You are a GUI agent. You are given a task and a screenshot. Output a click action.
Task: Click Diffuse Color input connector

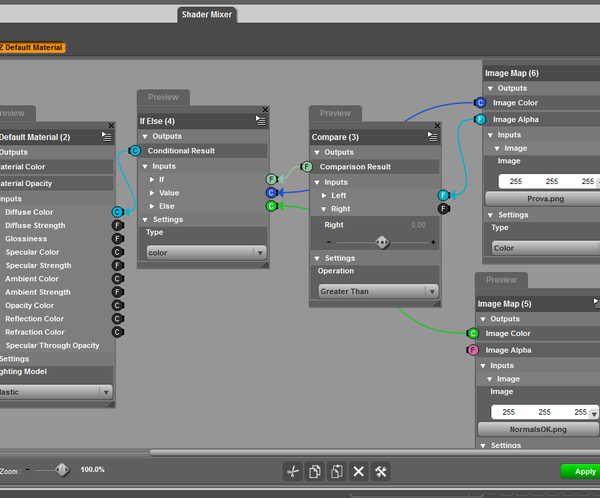coord(117,212)
